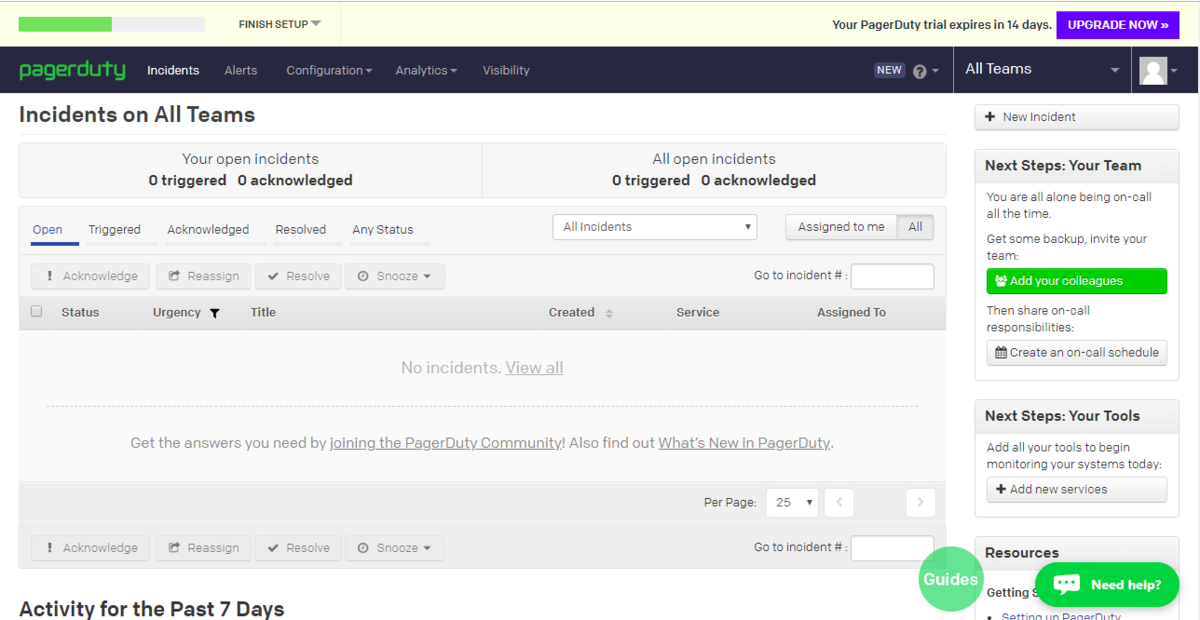Click Add your colleagues button

click(1077, 281)
